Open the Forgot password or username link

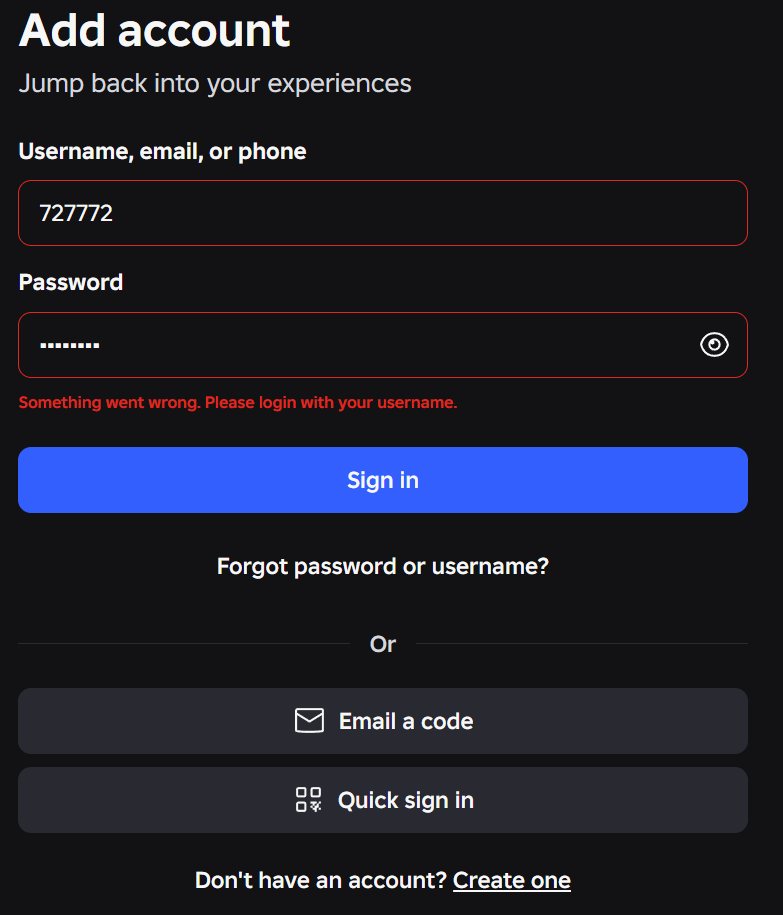pos(383,567)
